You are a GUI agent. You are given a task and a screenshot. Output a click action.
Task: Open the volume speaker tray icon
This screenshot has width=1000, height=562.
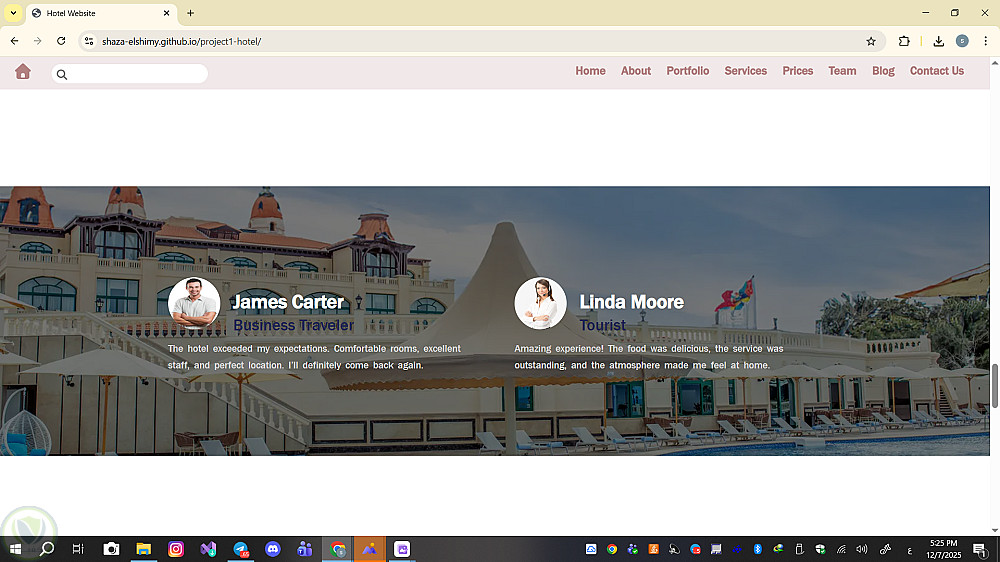(862, 549)
